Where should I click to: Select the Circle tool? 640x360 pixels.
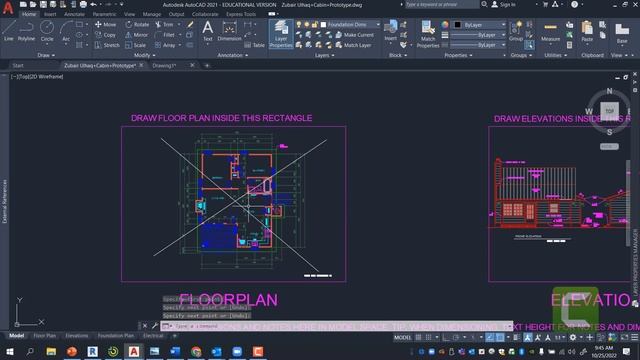47,31
